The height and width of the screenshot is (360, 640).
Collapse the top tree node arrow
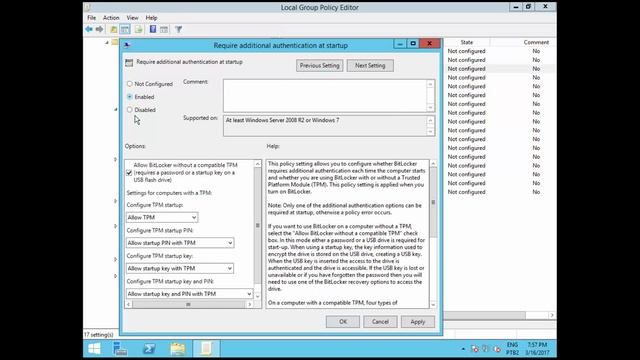pyautogui.click(x=107, y=42)
